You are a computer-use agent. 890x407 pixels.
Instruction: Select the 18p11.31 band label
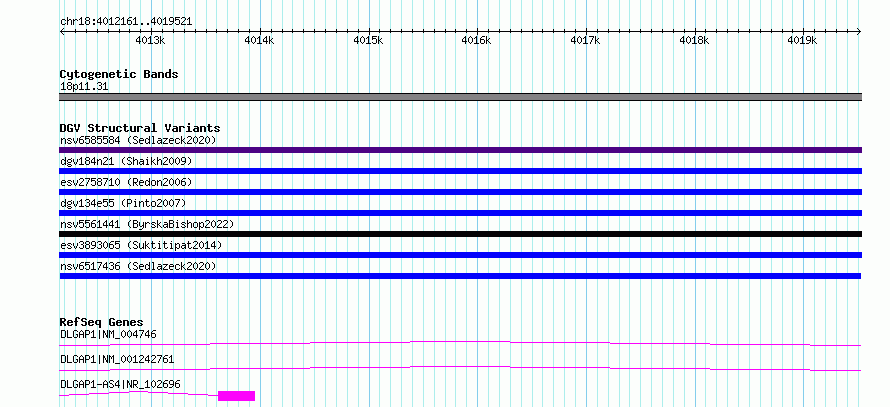(x=84, y=87)
